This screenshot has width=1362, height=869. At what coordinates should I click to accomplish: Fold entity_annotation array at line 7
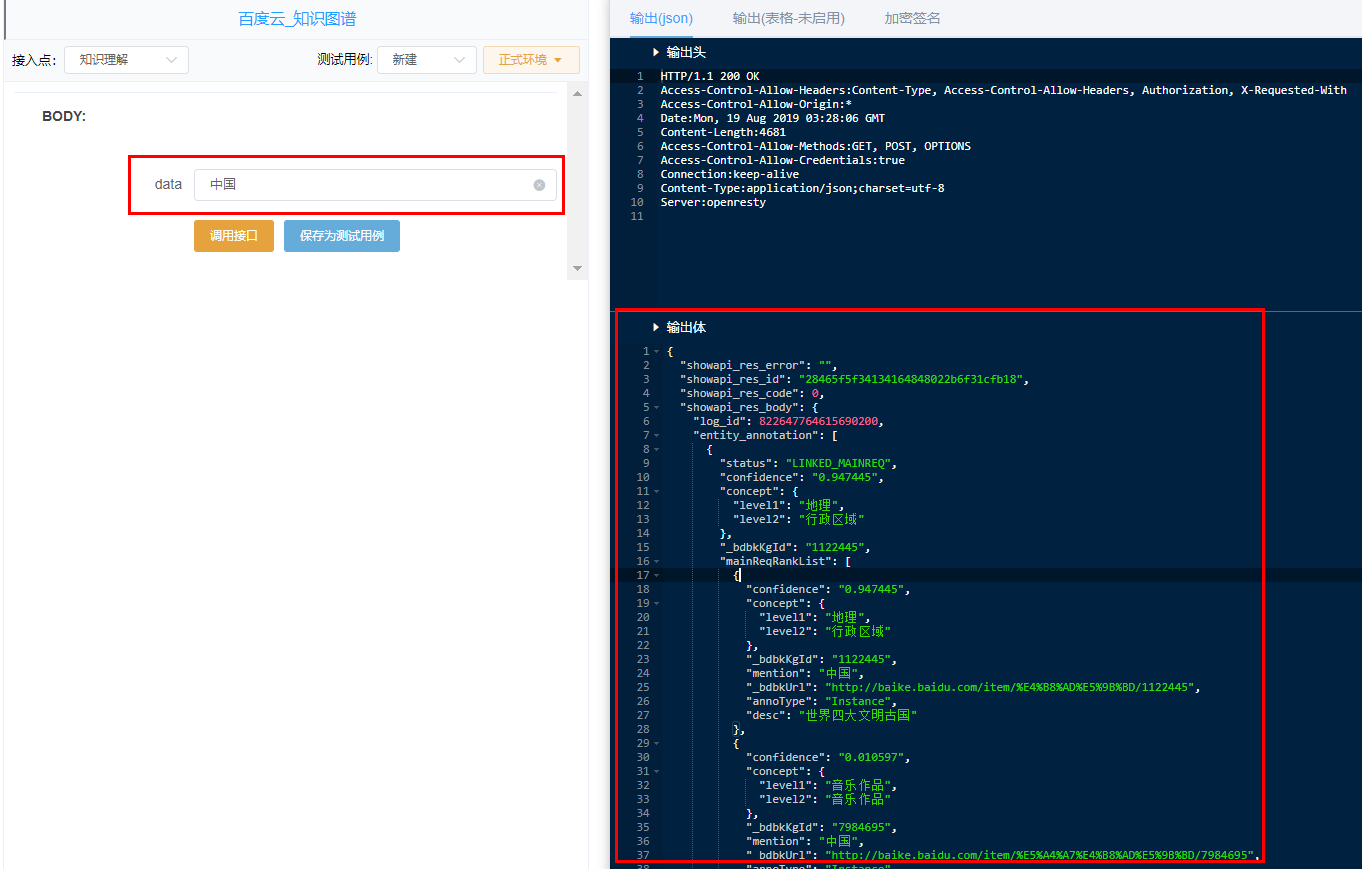tap(656, 436)
